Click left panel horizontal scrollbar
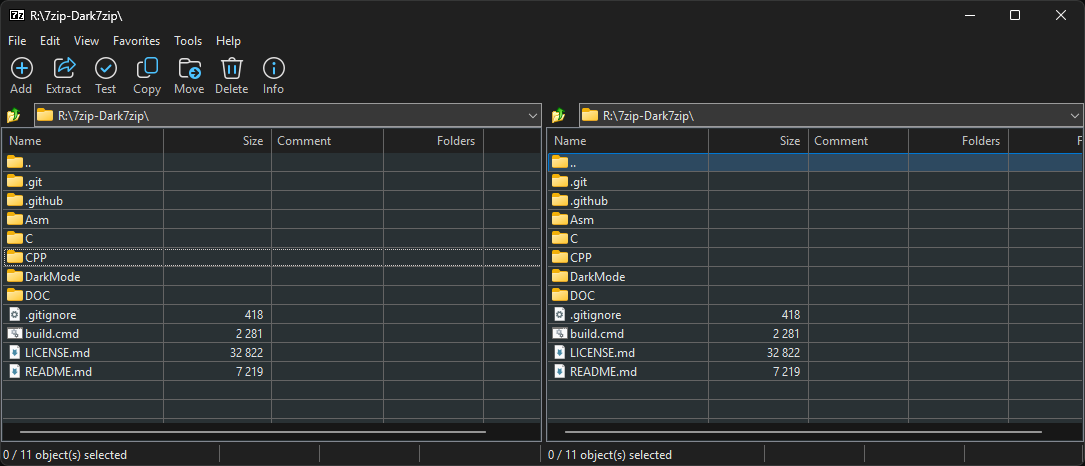 pyautogui.click(x=253, y=432)
